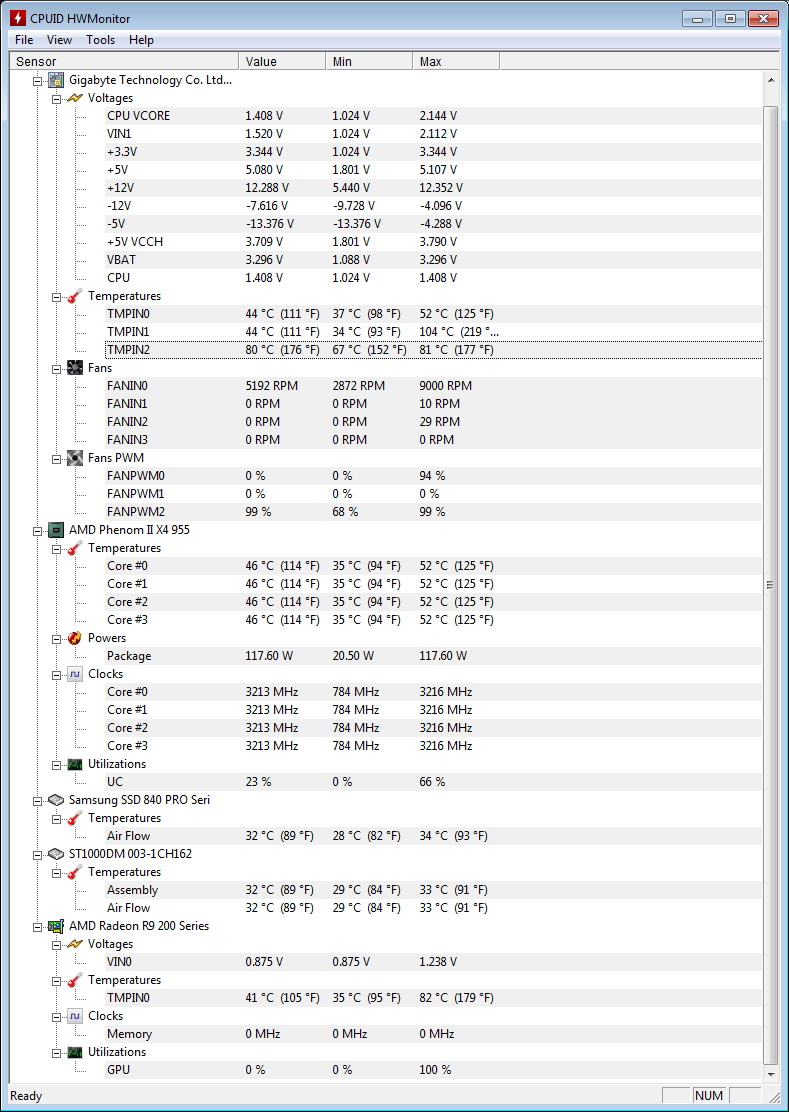The height and width of the screenshot is (1112, 789).
Task: Click the Ready status text
Action: (x=26, y=1096)
